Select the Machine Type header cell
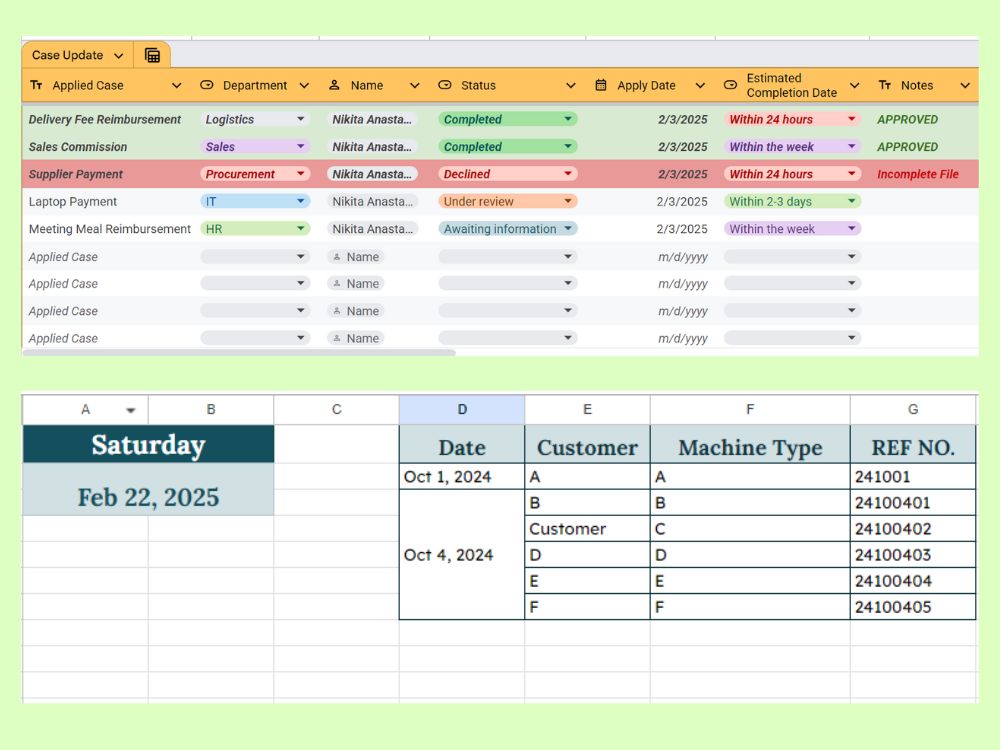This screenshot has width=1000, height=750. click(750, 447)
